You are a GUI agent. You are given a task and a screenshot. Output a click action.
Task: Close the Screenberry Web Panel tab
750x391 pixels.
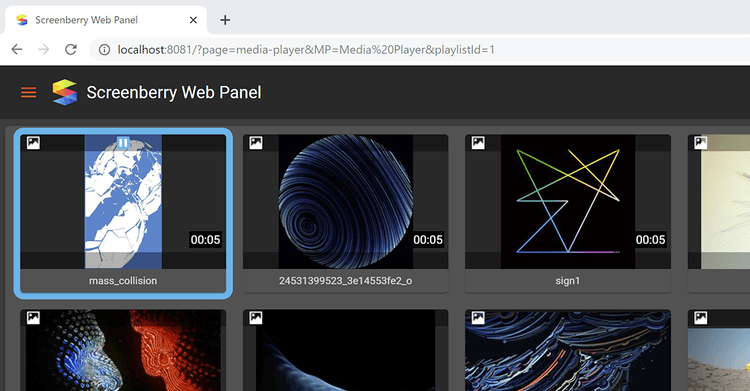(193, 20)
